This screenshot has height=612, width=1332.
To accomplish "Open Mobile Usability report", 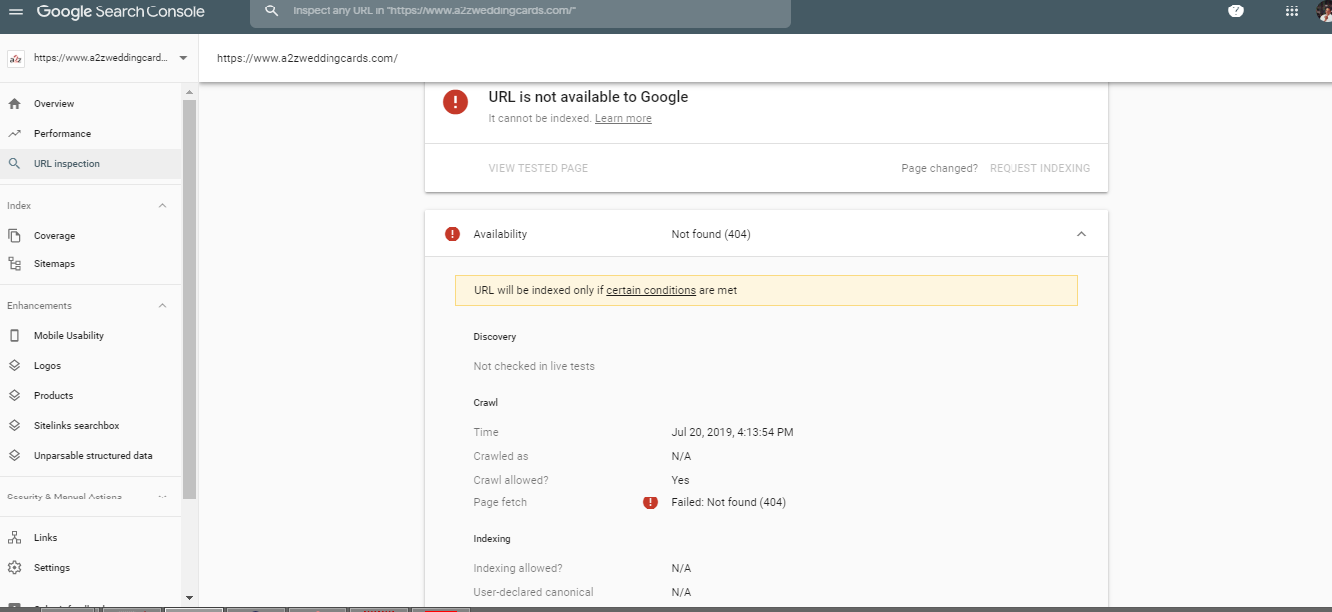I will (69, 336).
